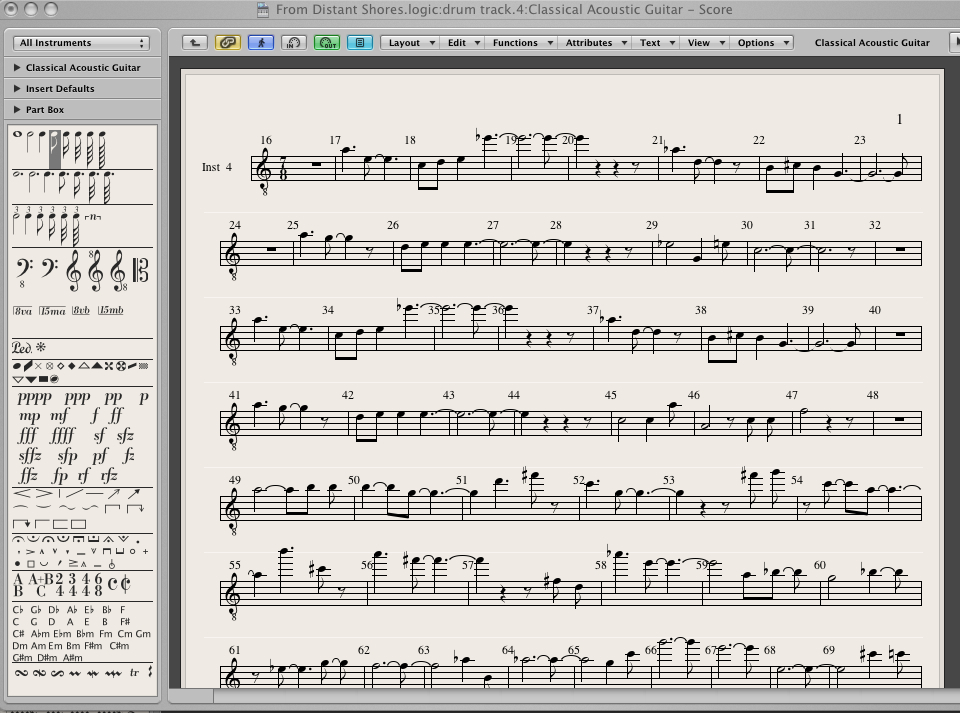Viewport: 960px width, 713px height.
Task: Select the Bbm key signature
Action: pos(85,633)
